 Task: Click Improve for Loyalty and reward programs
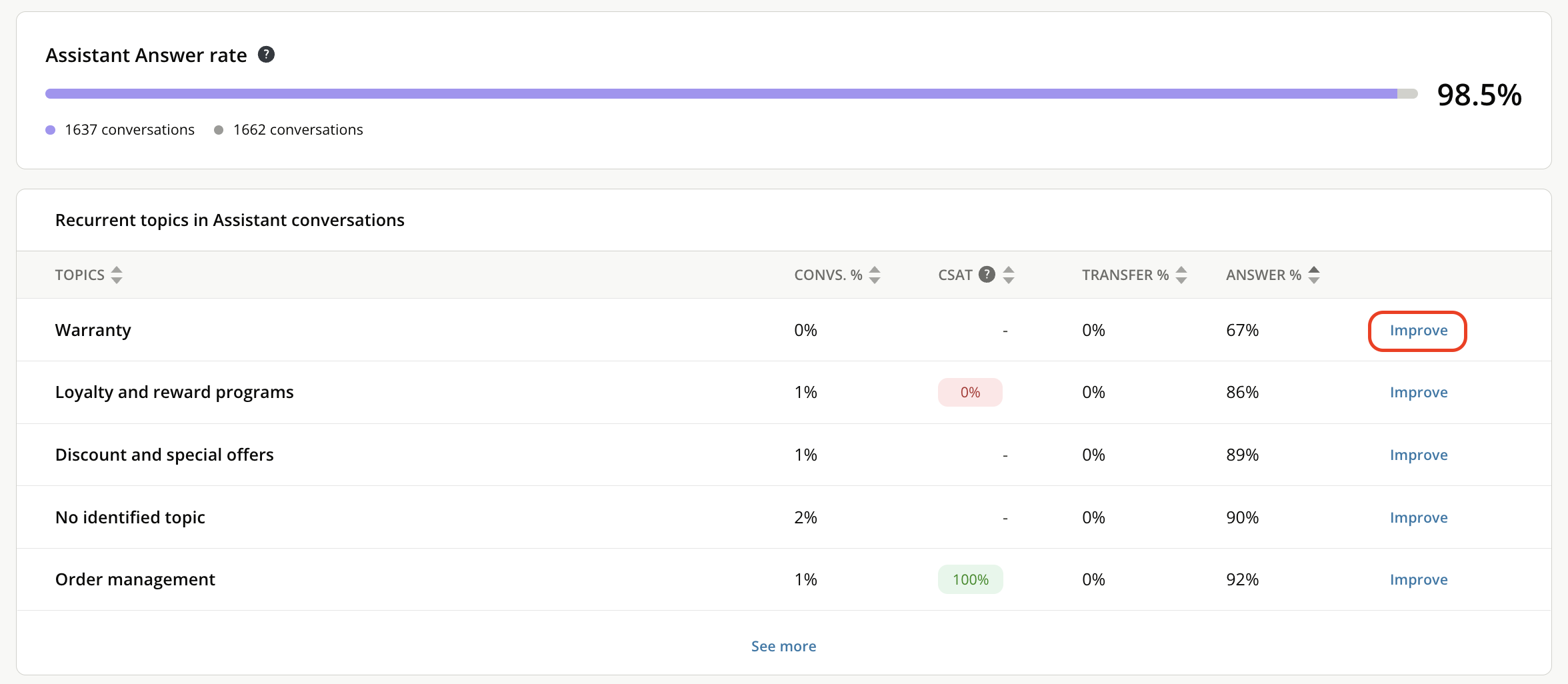(1418, 393)
